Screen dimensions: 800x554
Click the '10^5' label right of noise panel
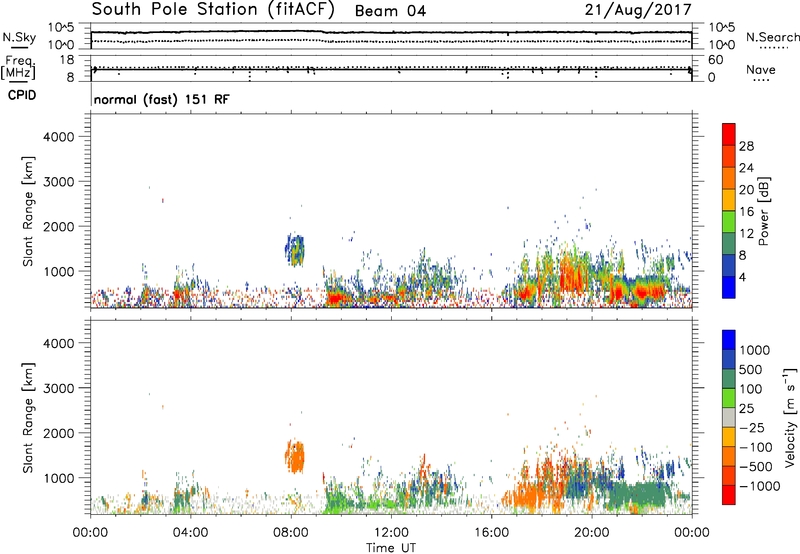click(722, 27)
